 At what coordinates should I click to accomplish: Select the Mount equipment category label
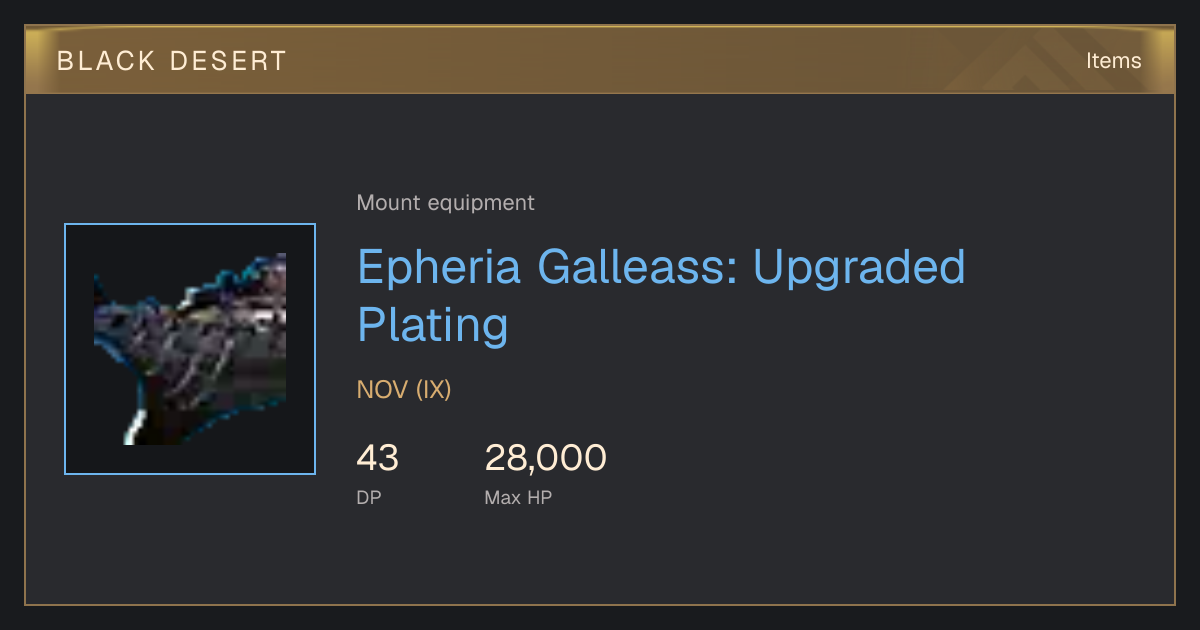(x=445, y=203)
